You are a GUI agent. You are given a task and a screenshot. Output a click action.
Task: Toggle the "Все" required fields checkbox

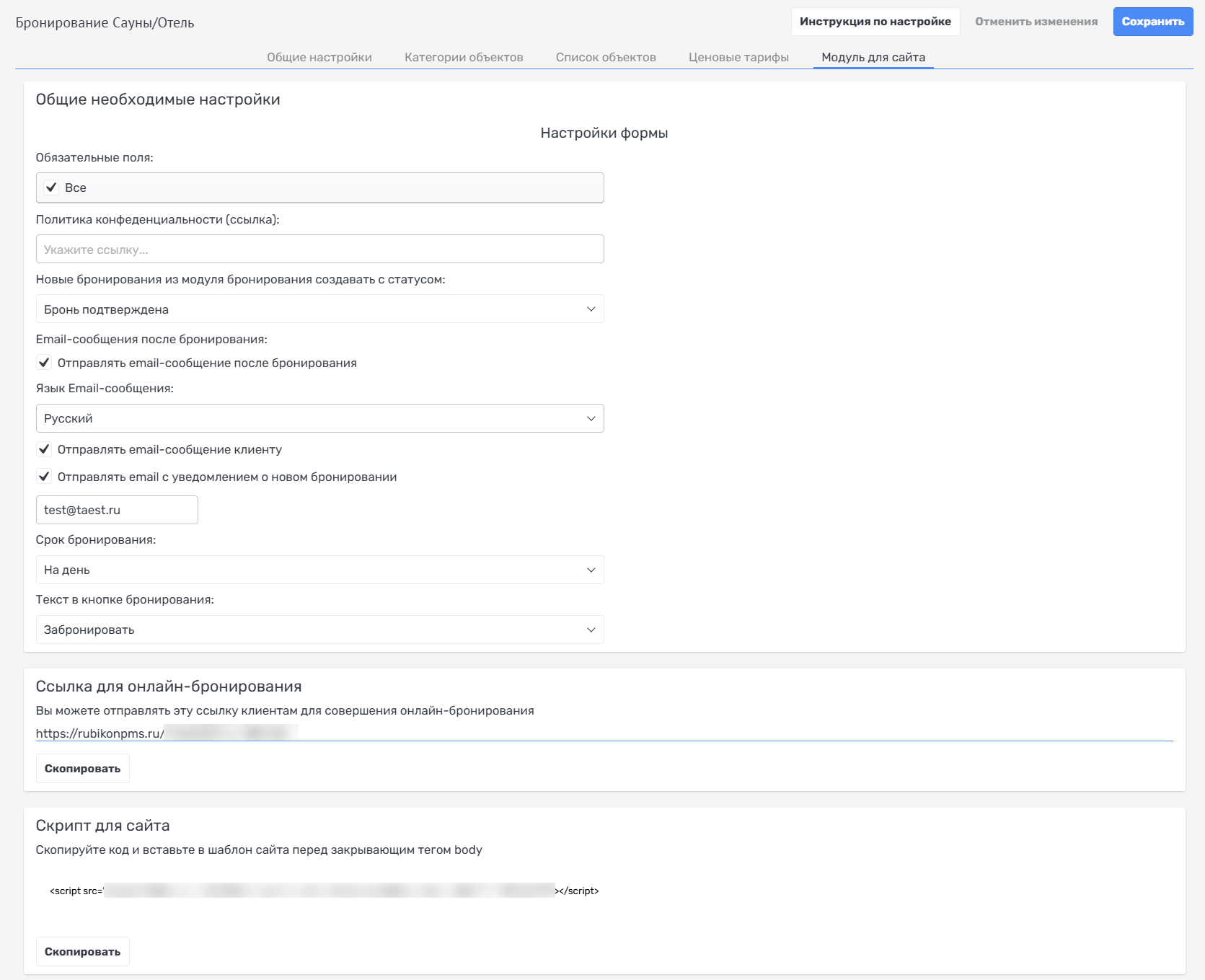point(51,187)
